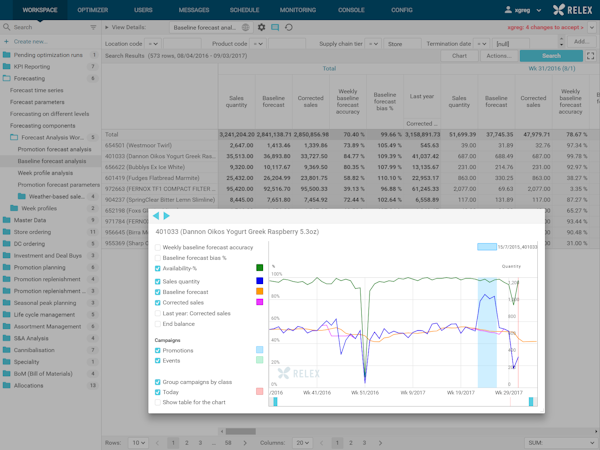Go to previous product chart arrow

[156, 216]
